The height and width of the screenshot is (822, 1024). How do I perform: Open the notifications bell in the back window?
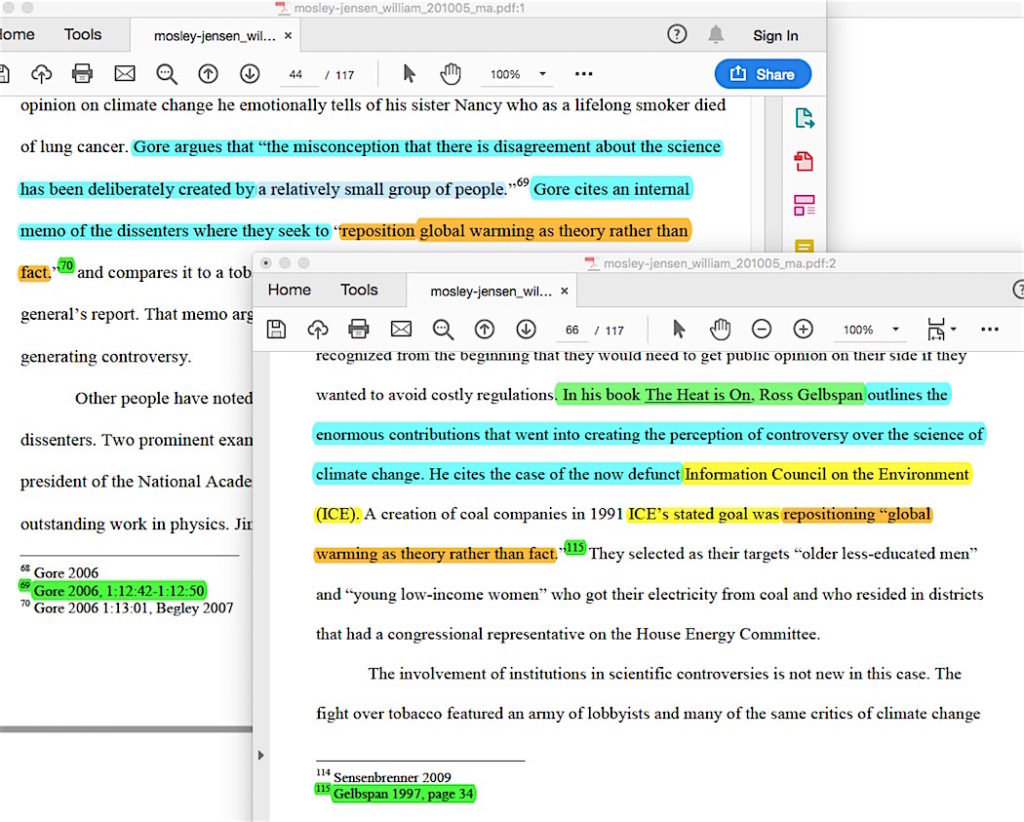716,35
